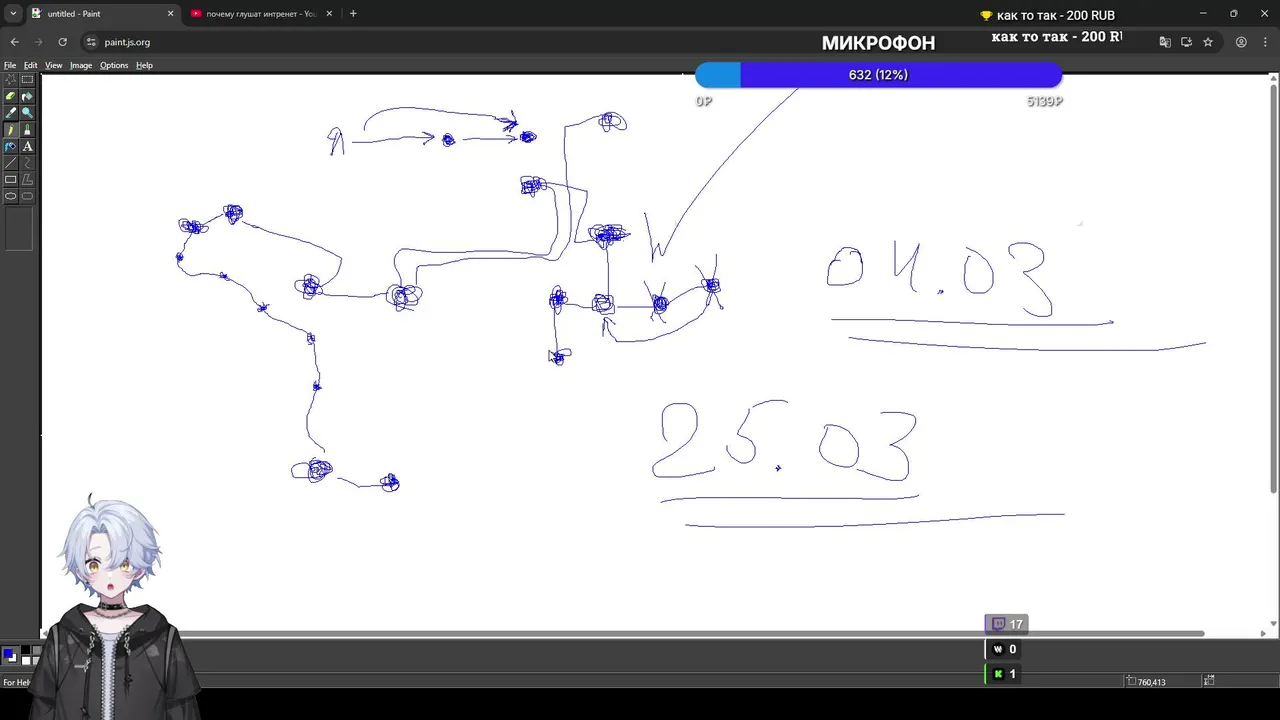Click the Twitch viewer count showing 17
1280x720 pixels.
[x=1007, y=624]
